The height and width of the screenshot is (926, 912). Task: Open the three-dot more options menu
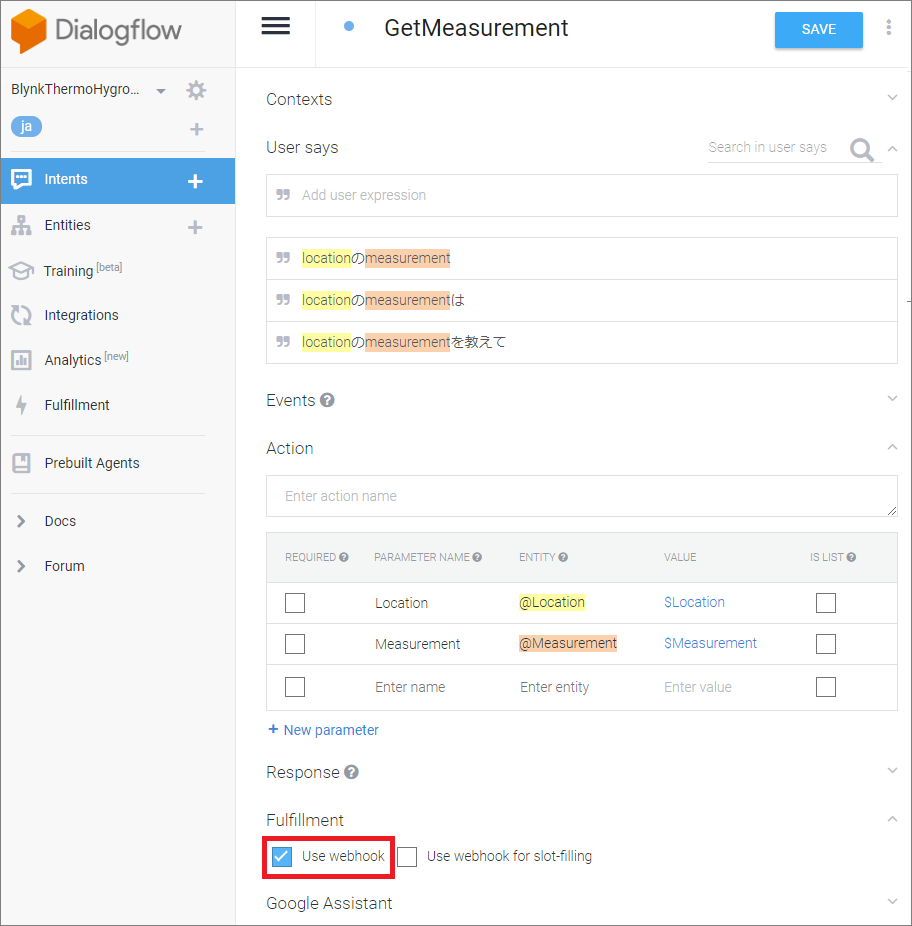(888, 27)
